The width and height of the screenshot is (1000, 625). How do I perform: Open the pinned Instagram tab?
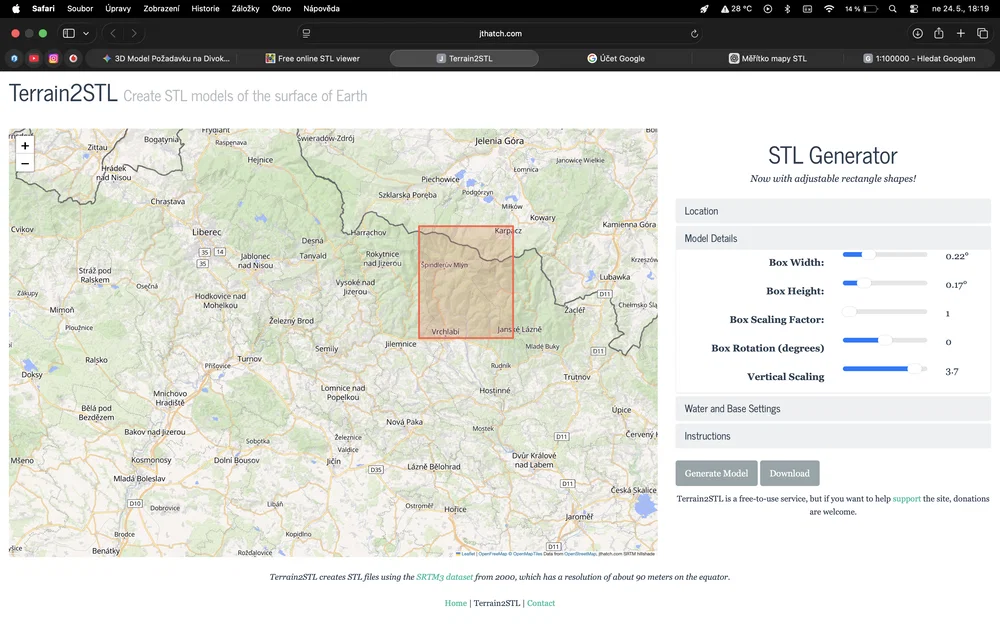[54, 58]
